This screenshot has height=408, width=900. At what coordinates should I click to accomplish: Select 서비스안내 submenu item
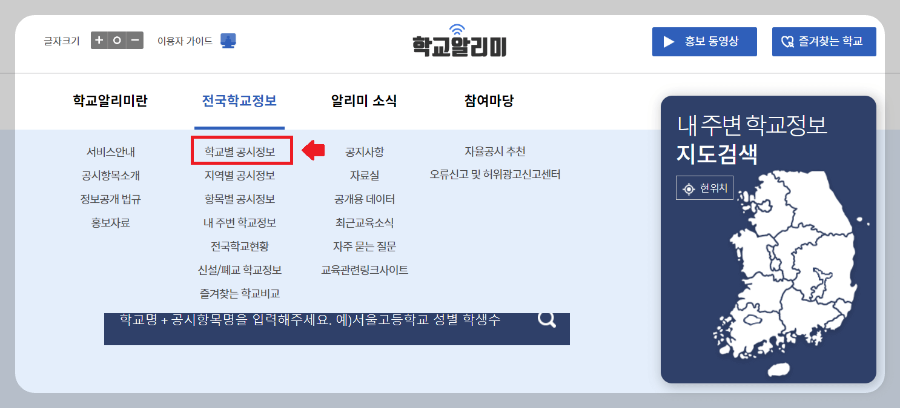tap(111, 152)
